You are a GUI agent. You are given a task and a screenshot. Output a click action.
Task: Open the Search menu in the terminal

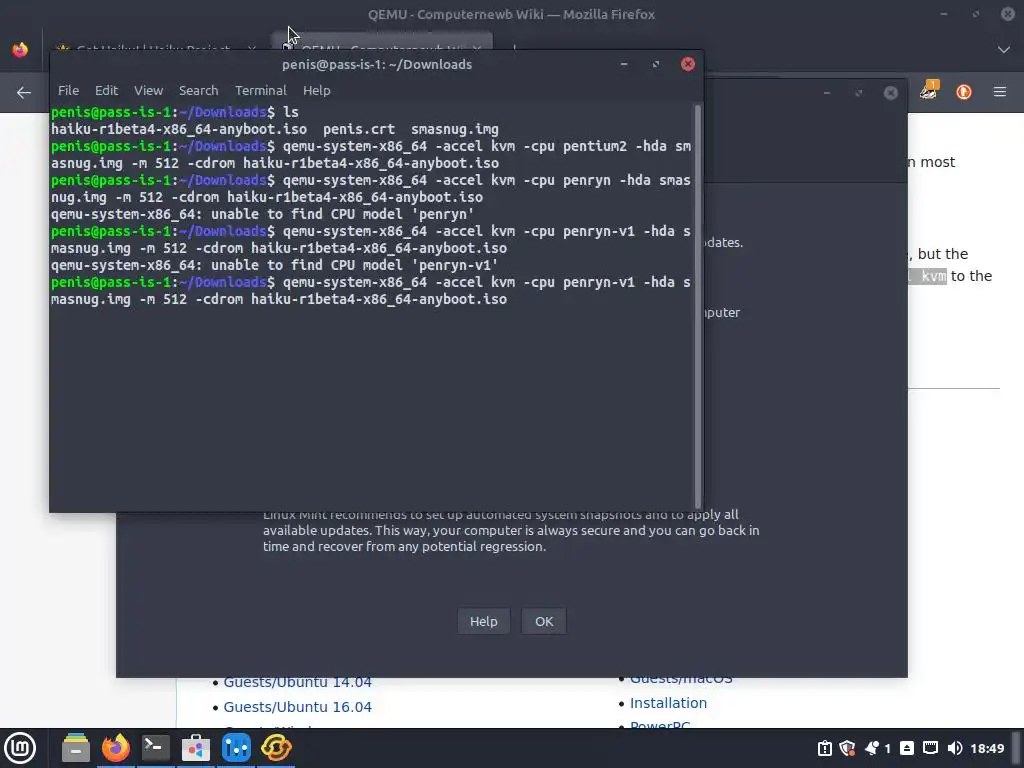click(199, 91)
